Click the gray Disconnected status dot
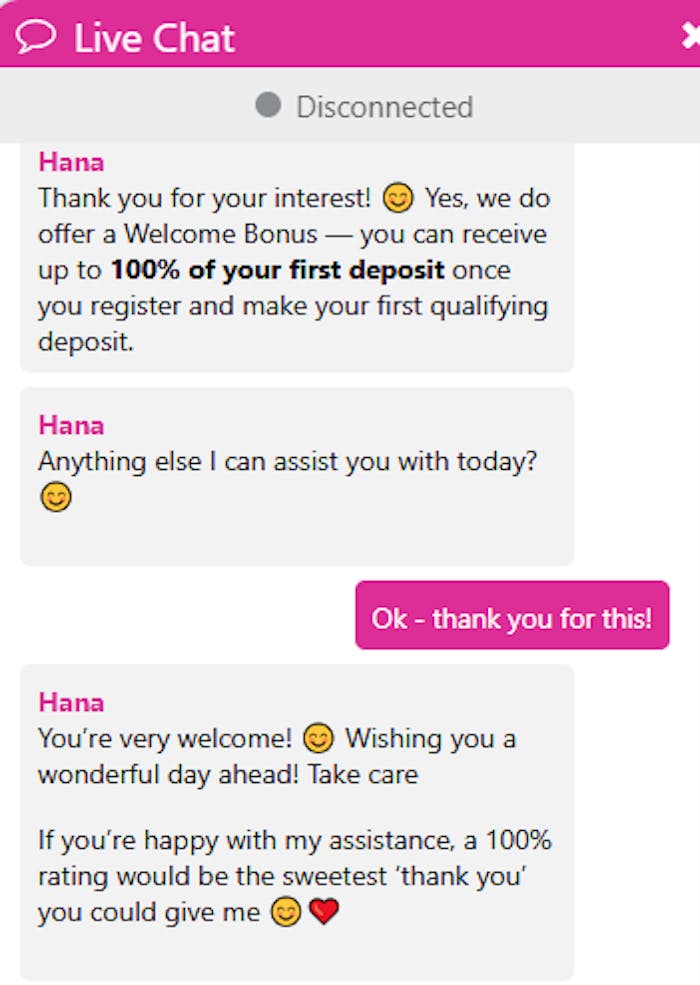 268,105
